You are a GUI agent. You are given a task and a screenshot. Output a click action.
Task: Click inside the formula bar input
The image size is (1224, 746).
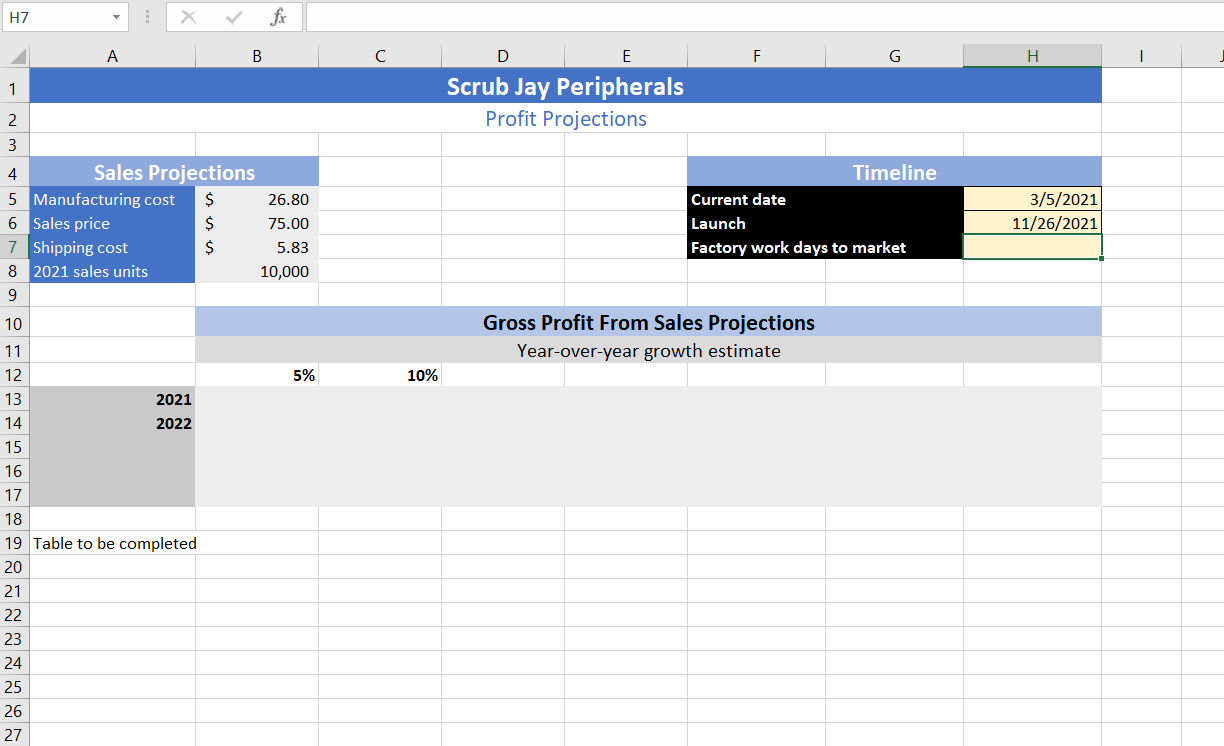[x=764, y=17]
